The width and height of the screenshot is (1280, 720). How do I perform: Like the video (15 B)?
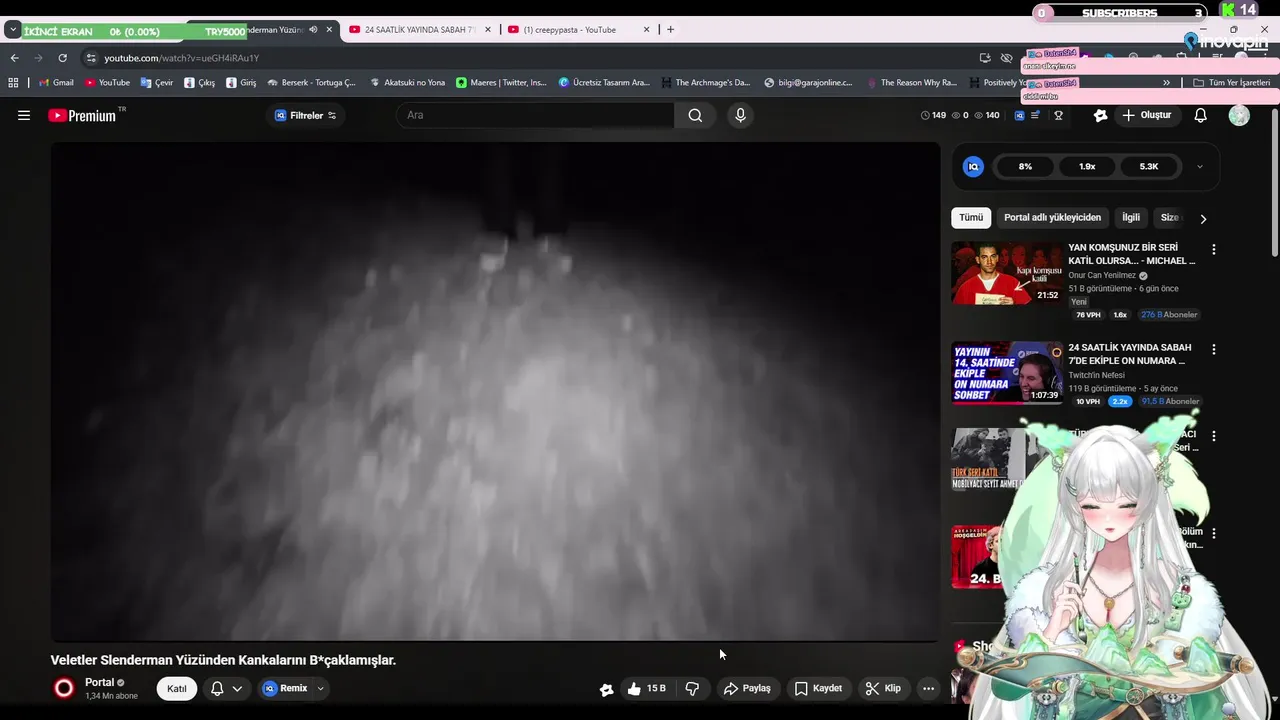646,688
